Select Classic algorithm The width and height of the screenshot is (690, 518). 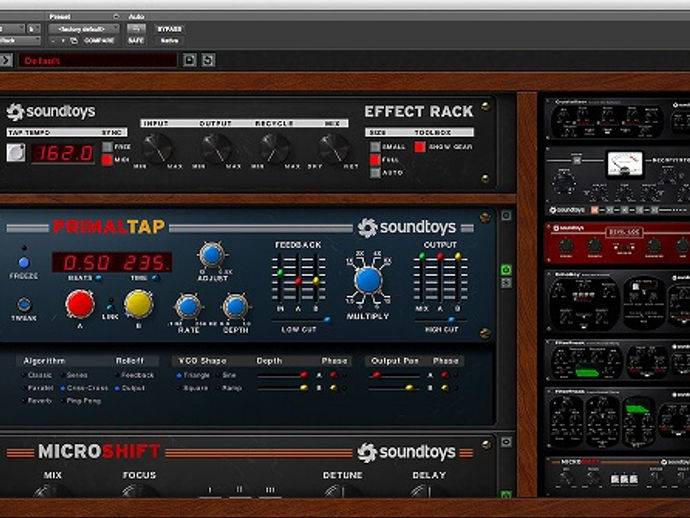pyautogui.click(x=37, y=375)
